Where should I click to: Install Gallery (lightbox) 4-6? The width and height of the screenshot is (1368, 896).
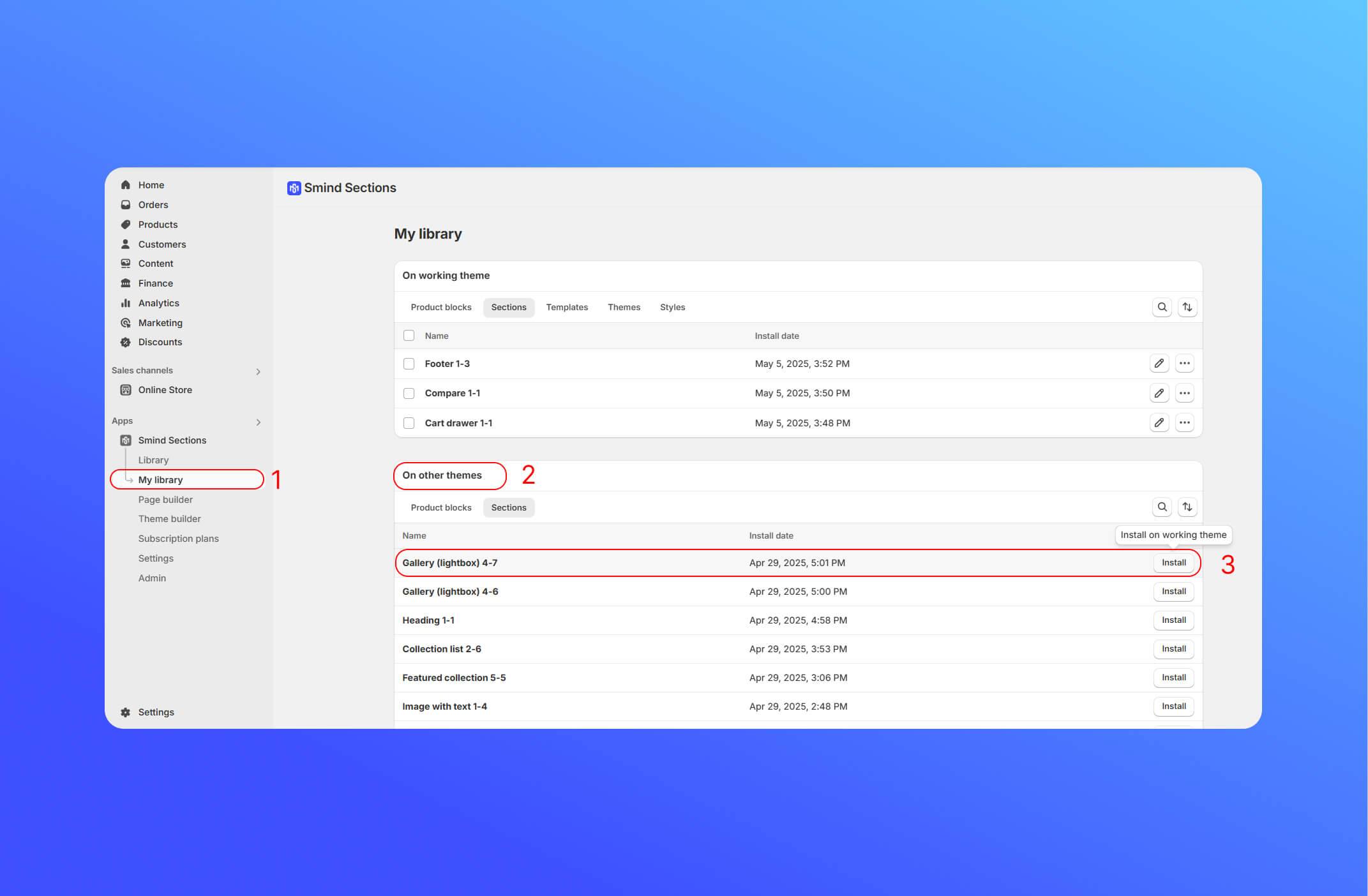pos(1173,591)
